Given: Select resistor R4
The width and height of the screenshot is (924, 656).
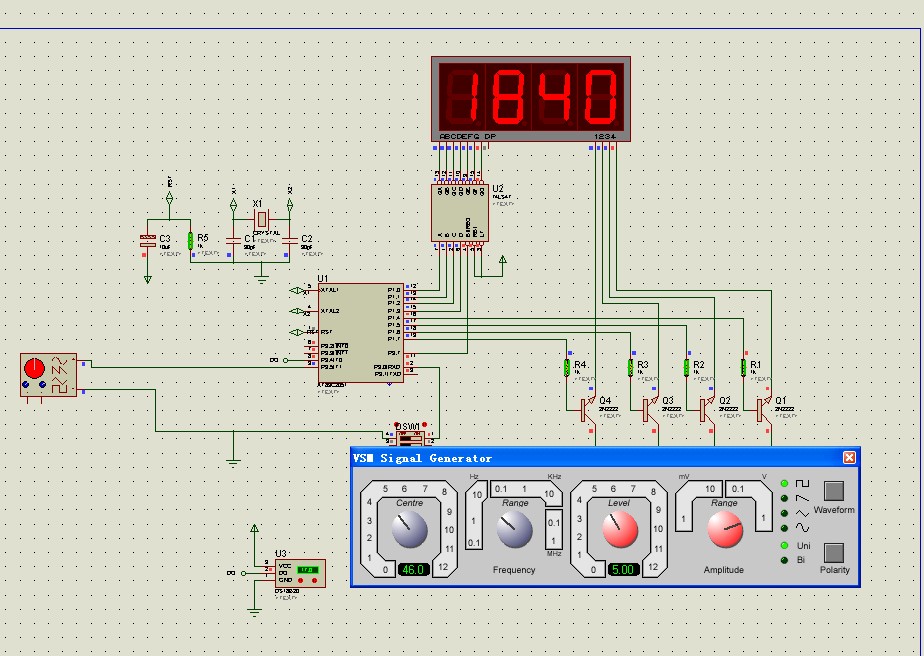Looking at the screenshot, I should click(x=567, y=368).
